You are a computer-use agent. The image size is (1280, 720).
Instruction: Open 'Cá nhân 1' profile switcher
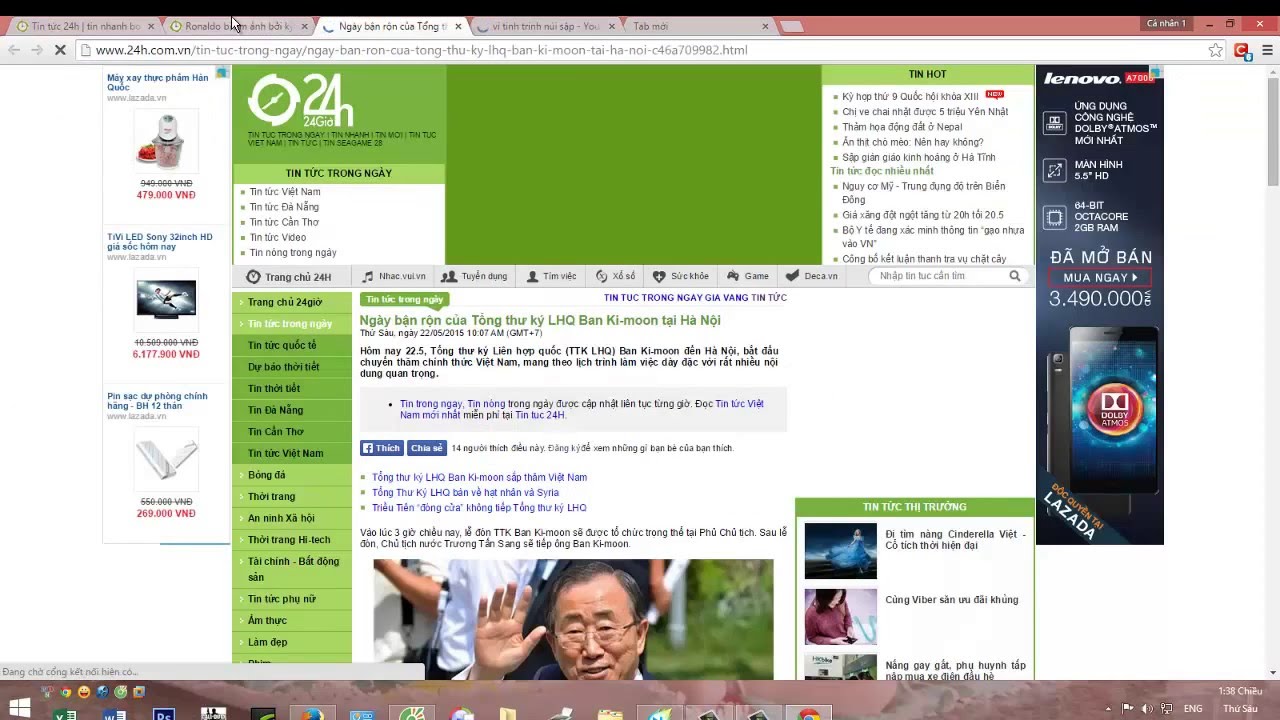click(x=1166, y=24)
